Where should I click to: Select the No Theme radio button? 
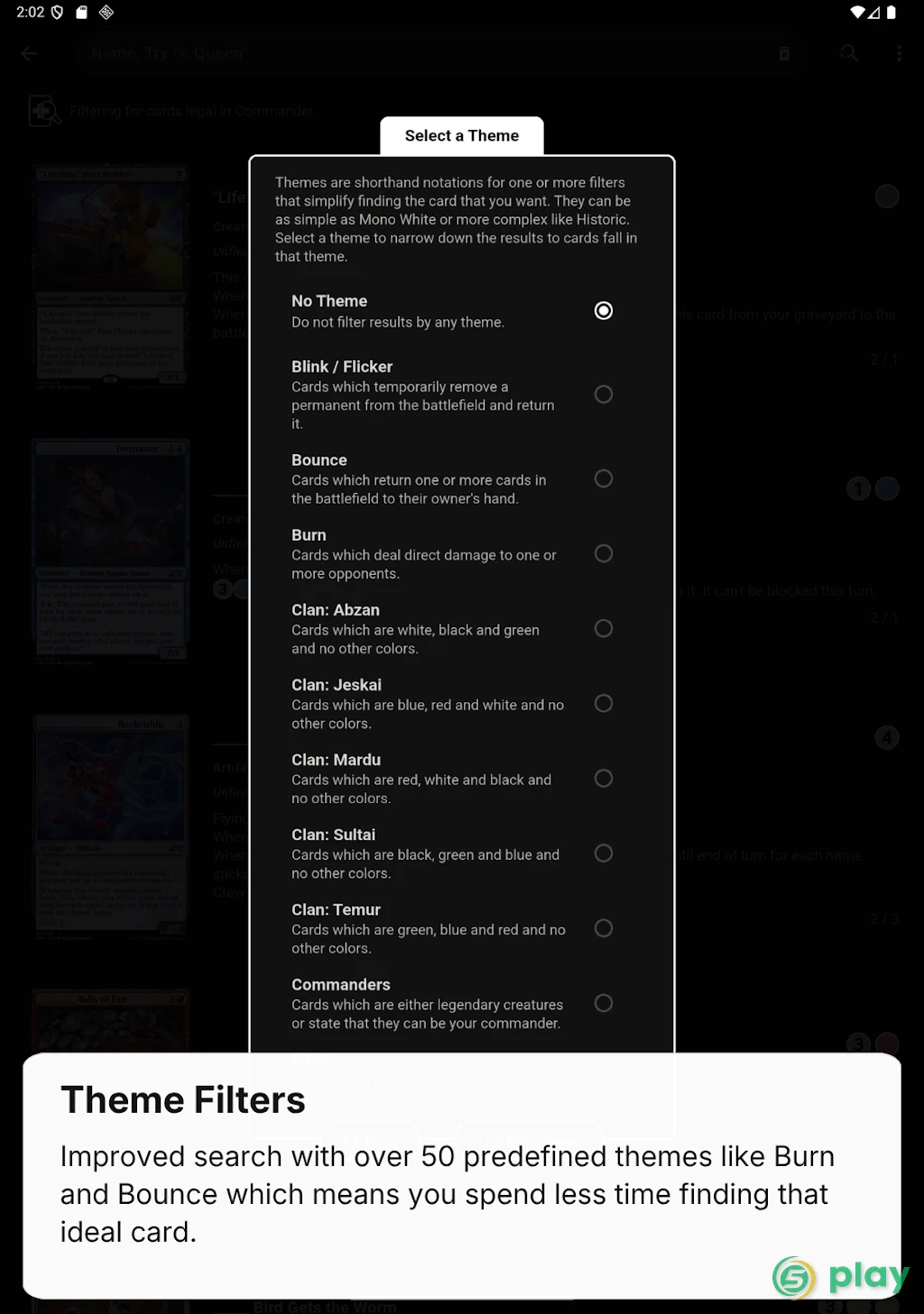[x=604, y=310]
